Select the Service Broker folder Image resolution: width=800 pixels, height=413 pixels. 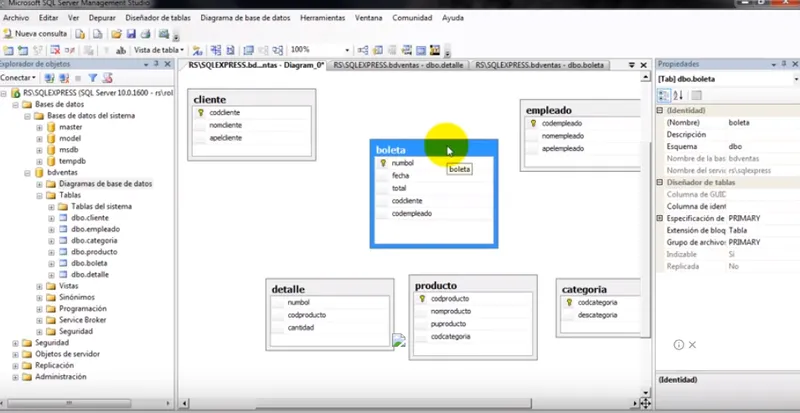point(83,320)
